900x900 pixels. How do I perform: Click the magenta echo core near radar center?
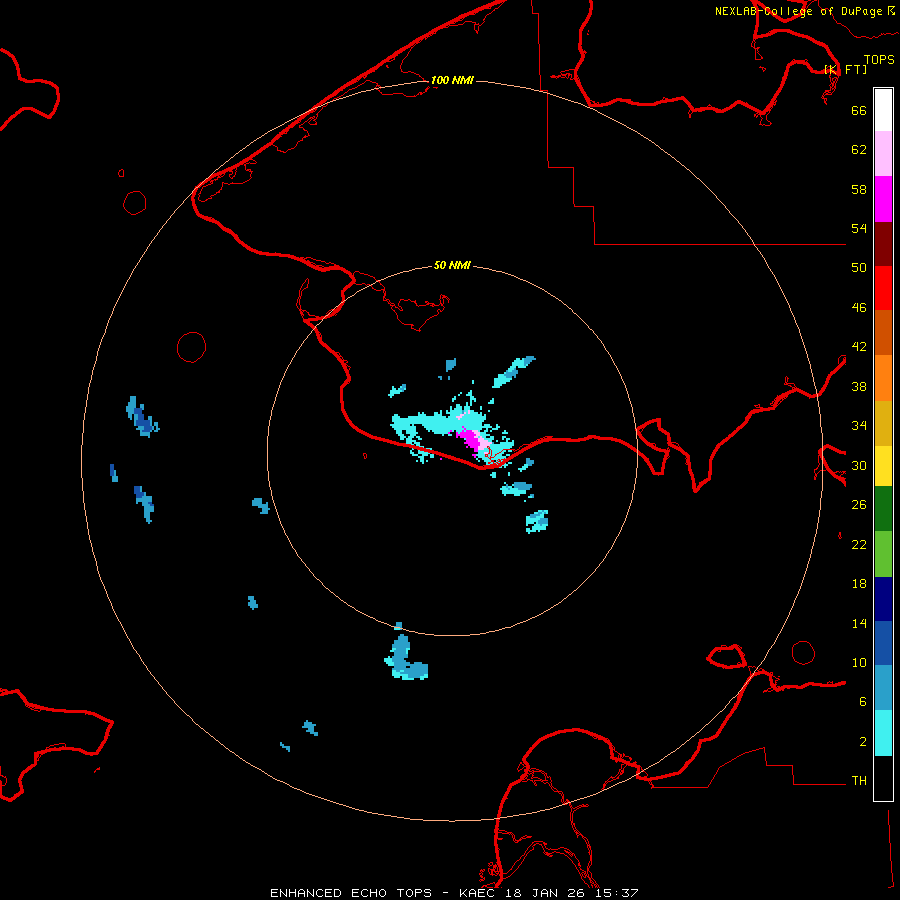pos(472,440)
